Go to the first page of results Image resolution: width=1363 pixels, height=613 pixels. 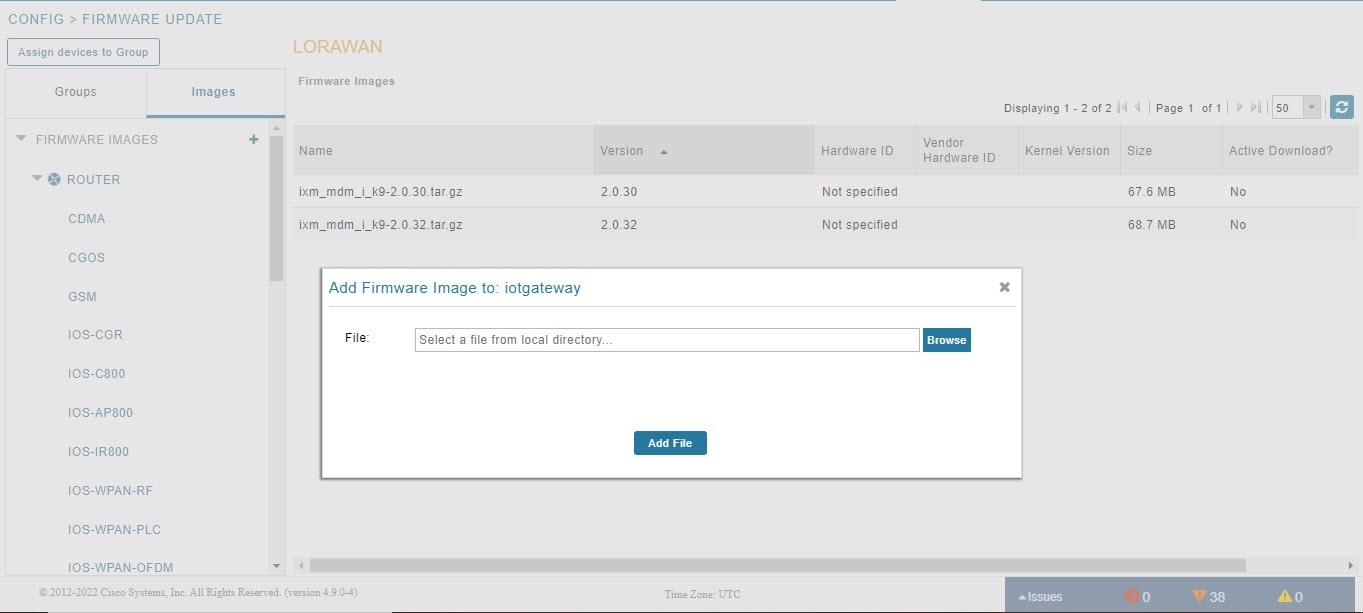(1122, 107)
